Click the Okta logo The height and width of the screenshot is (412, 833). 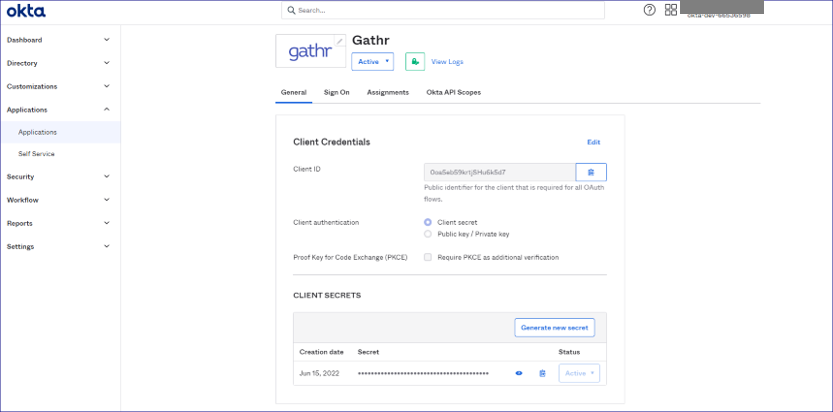click(x=26, y=11)
